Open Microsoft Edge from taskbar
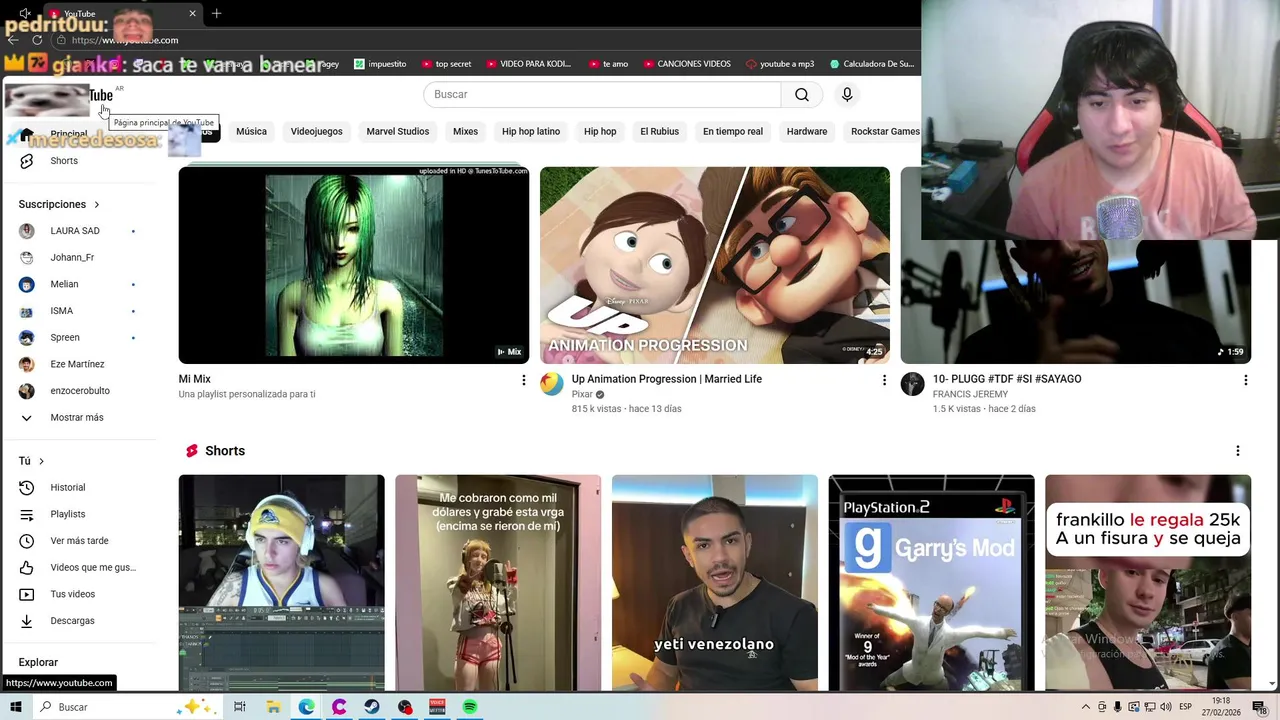 click(306, 707)
